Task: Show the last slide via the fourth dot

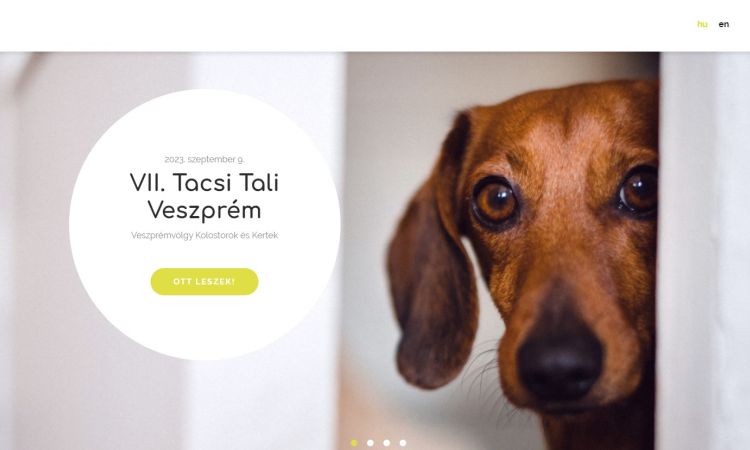Action: tap(403, 443)
